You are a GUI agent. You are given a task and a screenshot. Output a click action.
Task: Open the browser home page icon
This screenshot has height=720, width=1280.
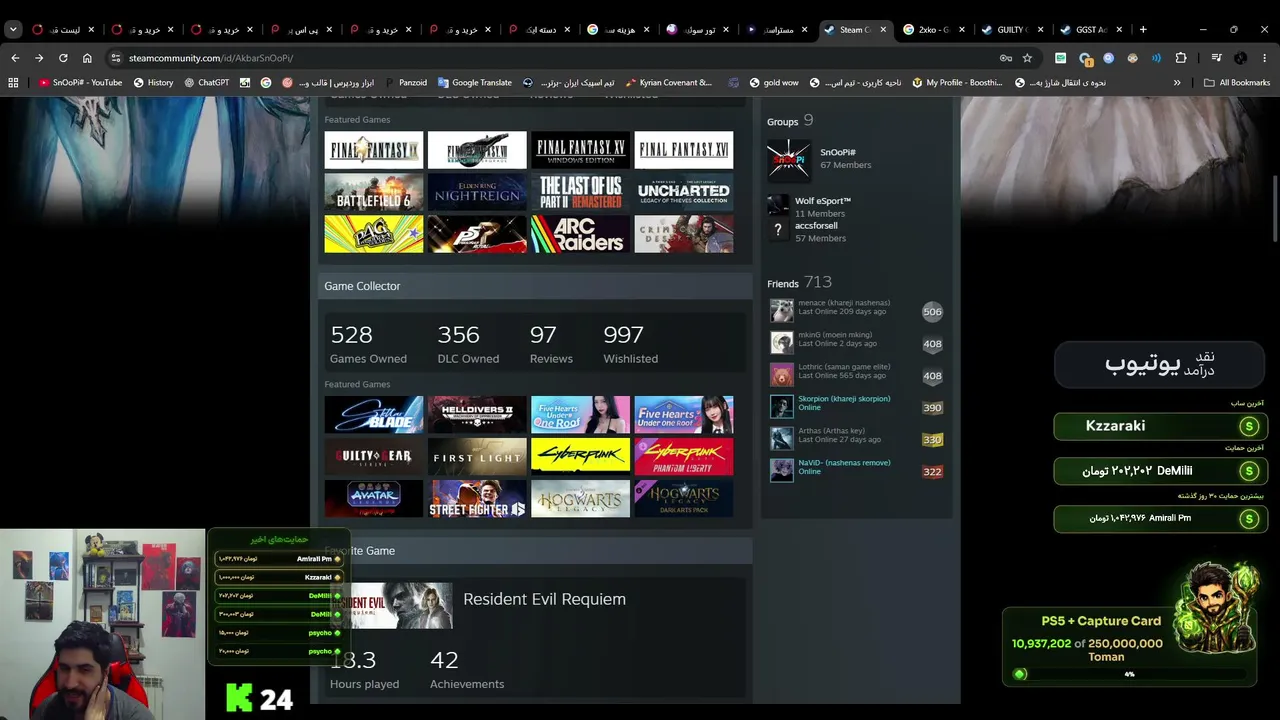click(x=87, y=58)
